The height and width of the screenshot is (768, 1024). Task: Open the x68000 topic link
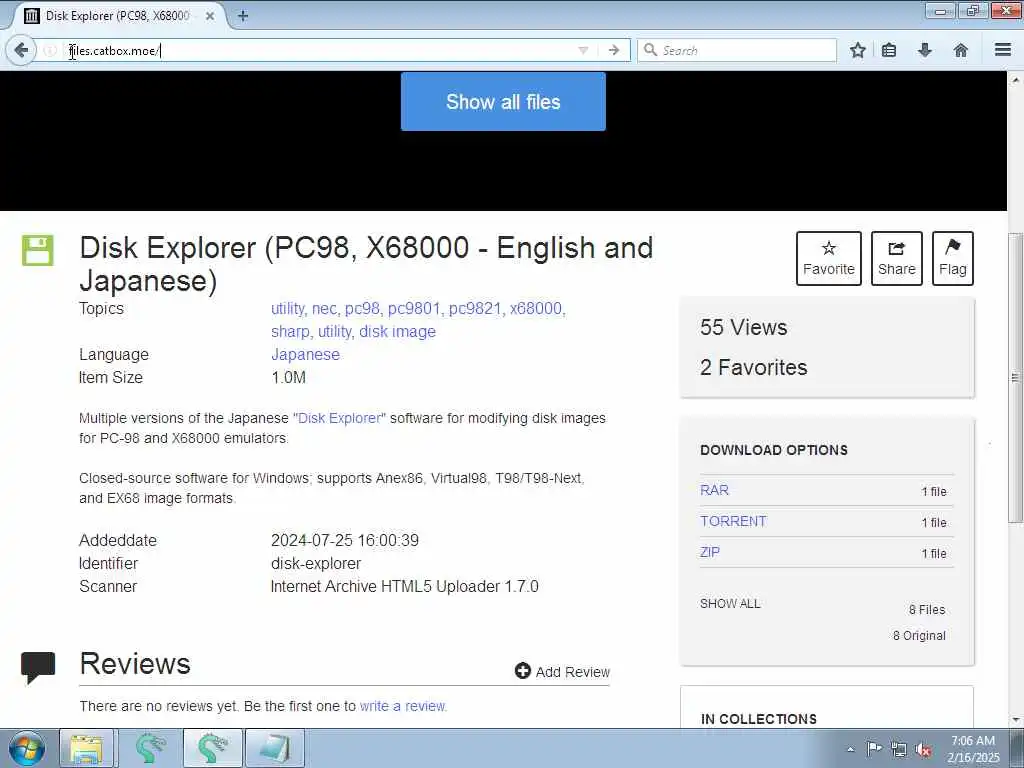tap(536, 308)
